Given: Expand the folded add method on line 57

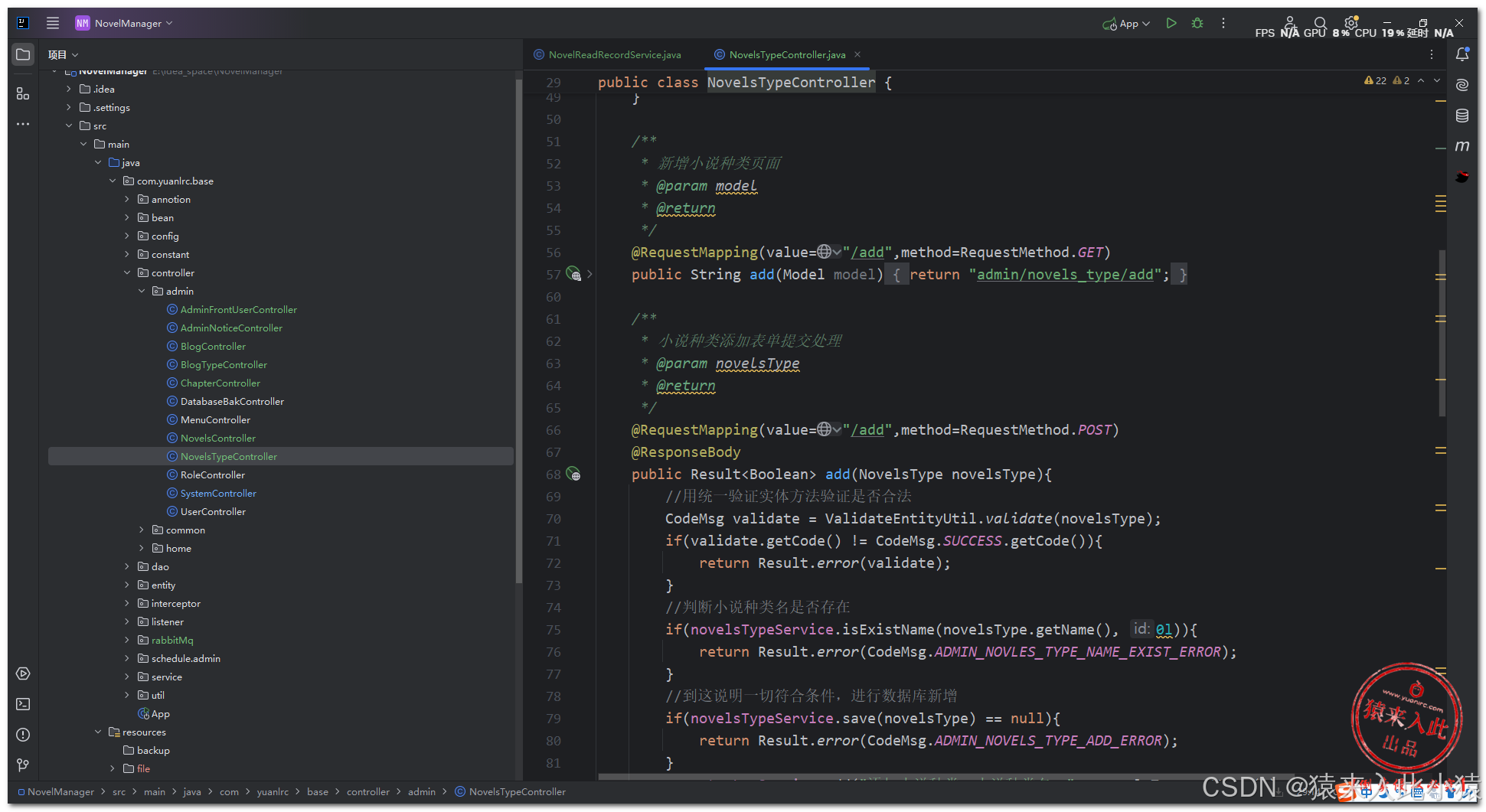Looking at the screenshot, I should (x=590, y=274).
